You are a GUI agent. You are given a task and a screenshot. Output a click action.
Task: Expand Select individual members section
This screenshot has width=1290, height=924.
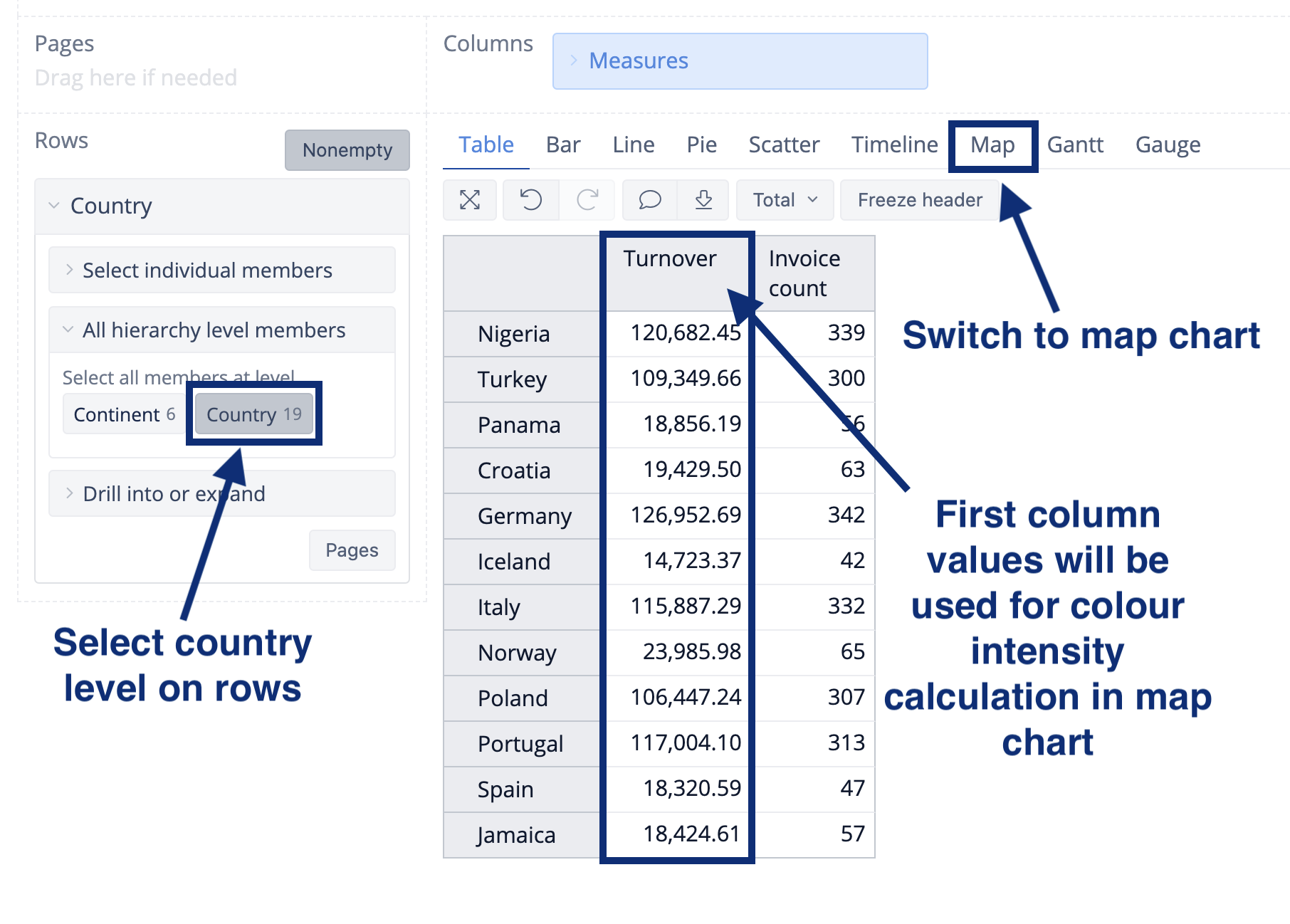coord(206,271)
